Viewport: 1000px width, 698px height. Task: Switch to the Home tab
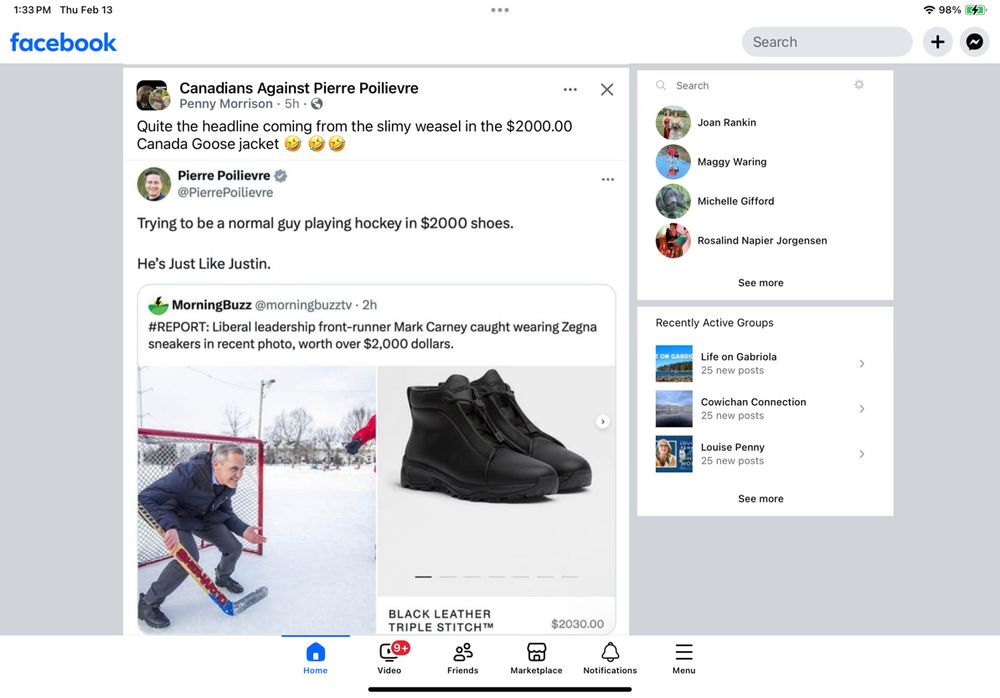click(x=315, y=658)
